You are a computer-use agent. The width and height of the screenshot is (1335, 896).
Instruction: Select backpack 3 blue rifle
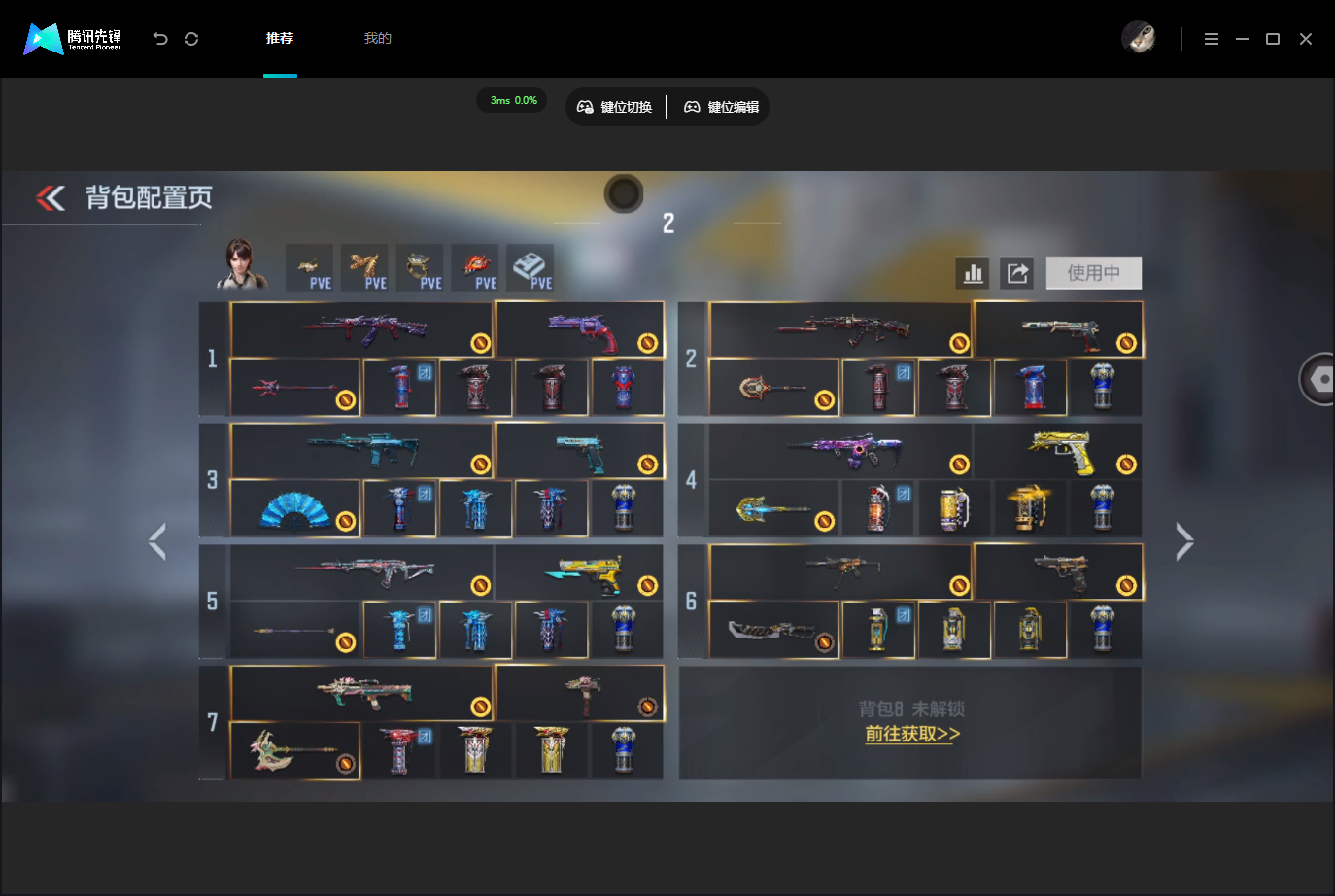[361, 450]
